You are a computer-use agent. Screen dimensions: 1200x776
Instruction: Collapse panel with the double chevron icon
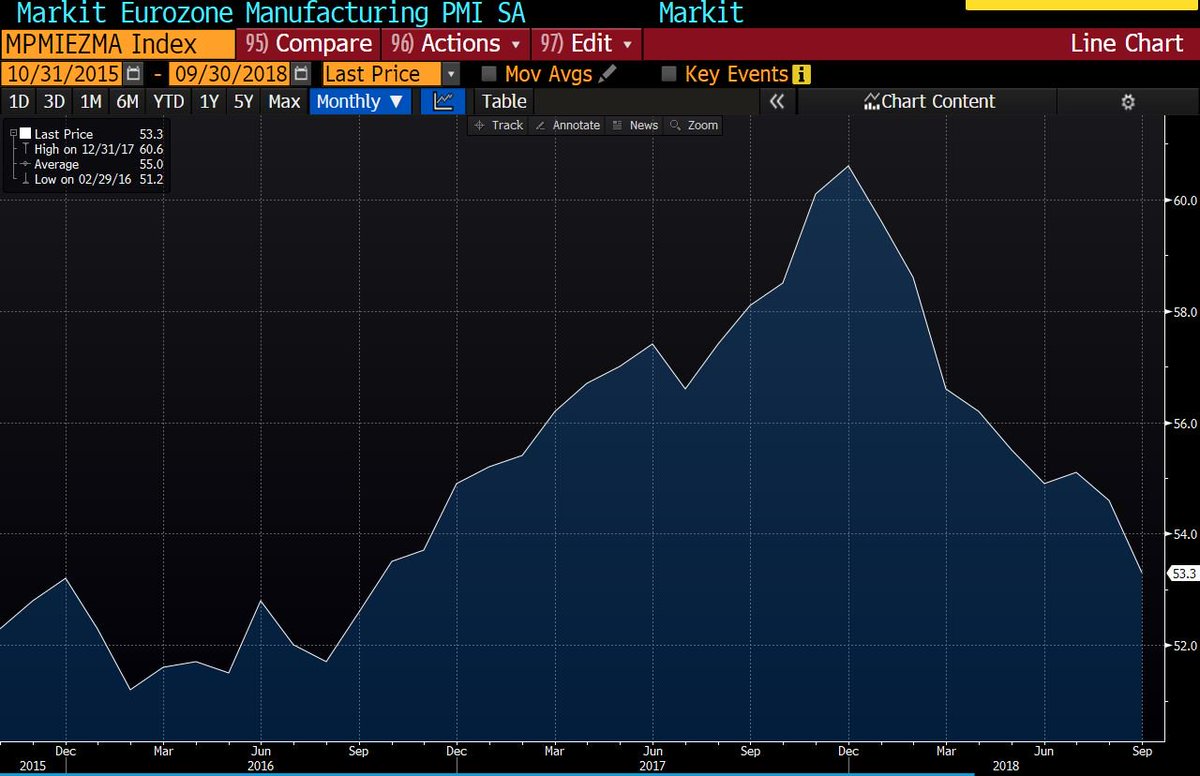pyautogui.click(x=777, y=101)
